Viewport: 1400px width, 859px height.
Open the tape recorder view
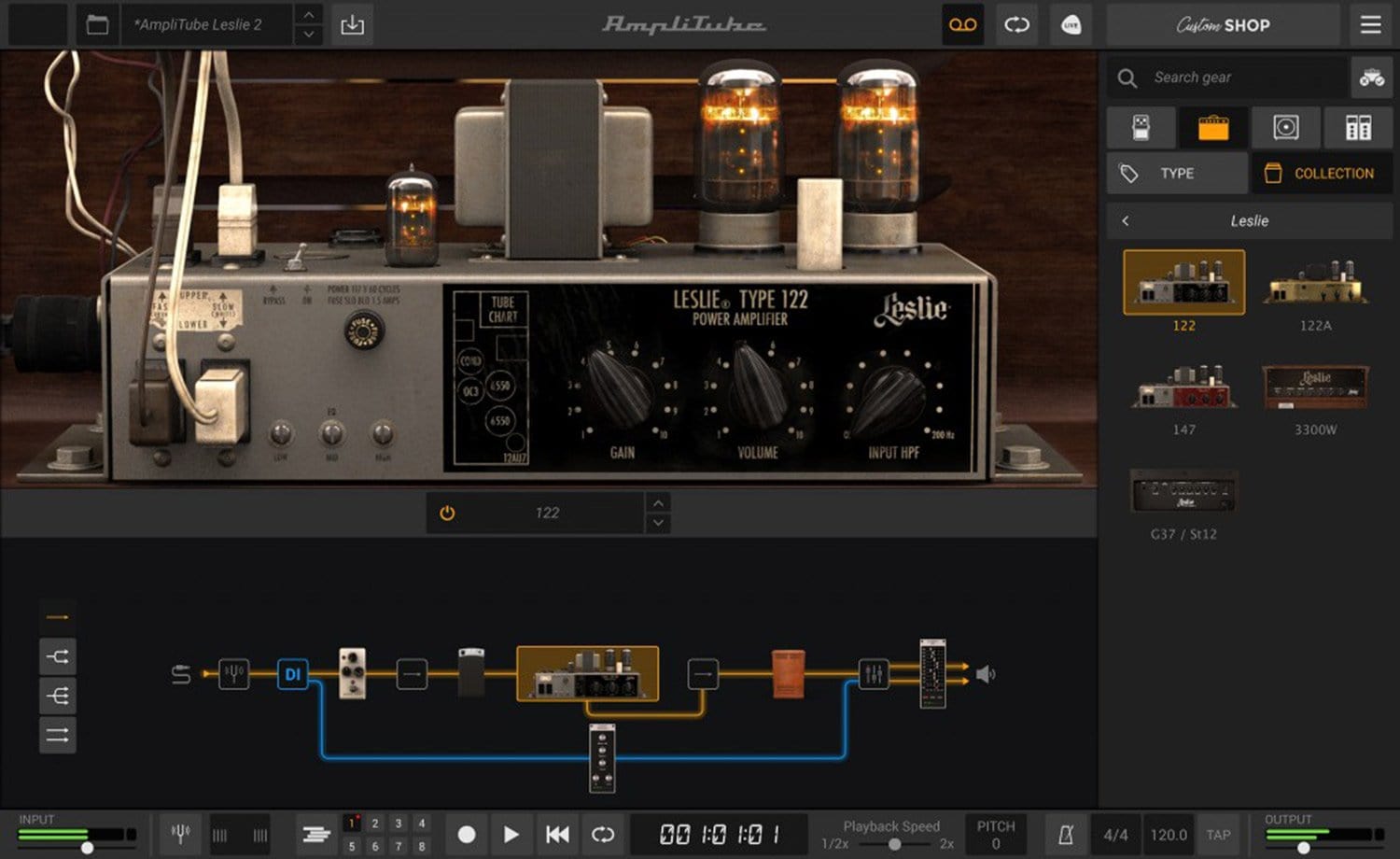click(x=962, y=25)
